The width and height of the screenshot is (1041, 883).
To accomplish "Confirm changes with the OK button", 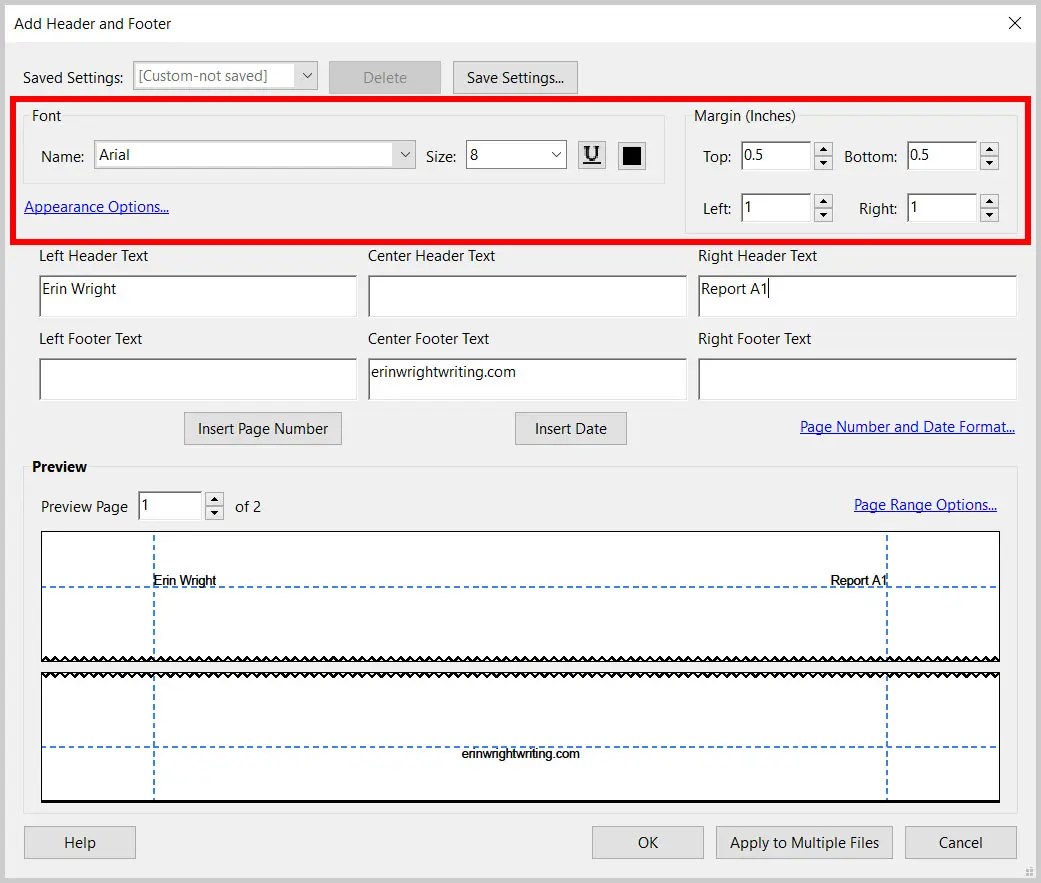I will click(x=647, y=842).
